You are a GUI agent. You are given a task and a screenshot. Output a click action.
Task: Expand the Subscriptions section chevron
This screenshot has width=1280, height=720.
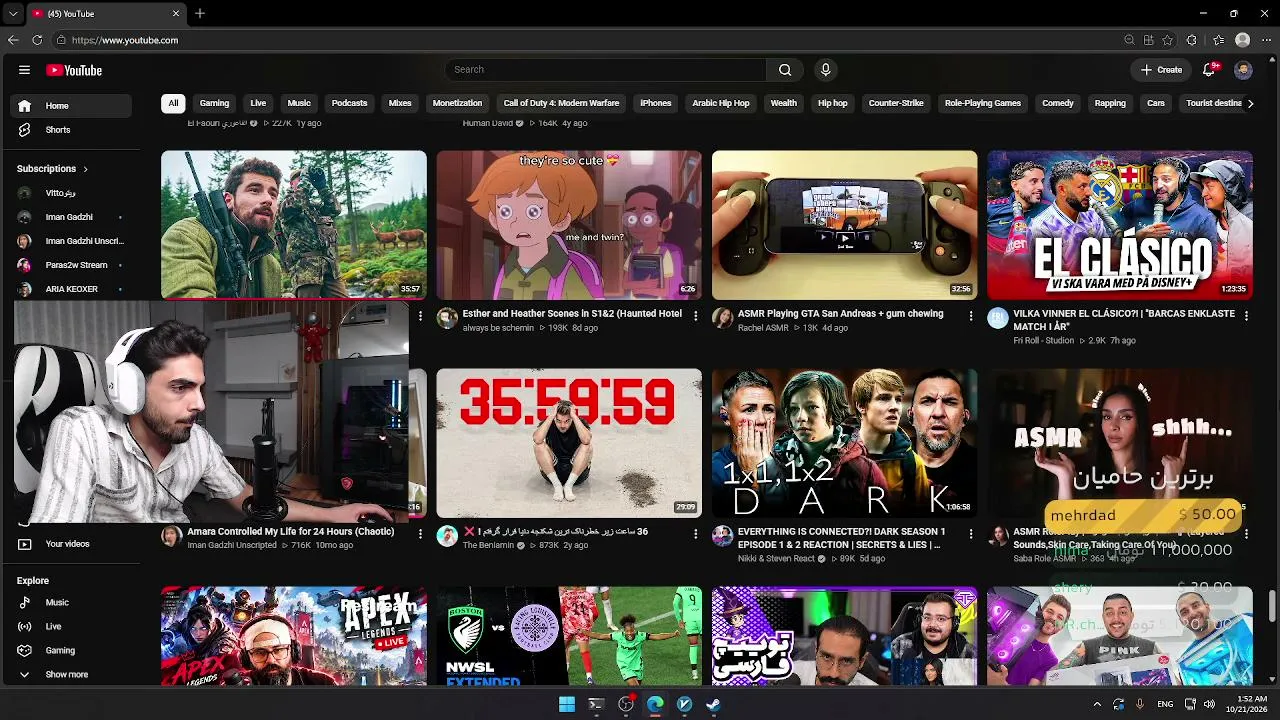[x=85, y=169]
